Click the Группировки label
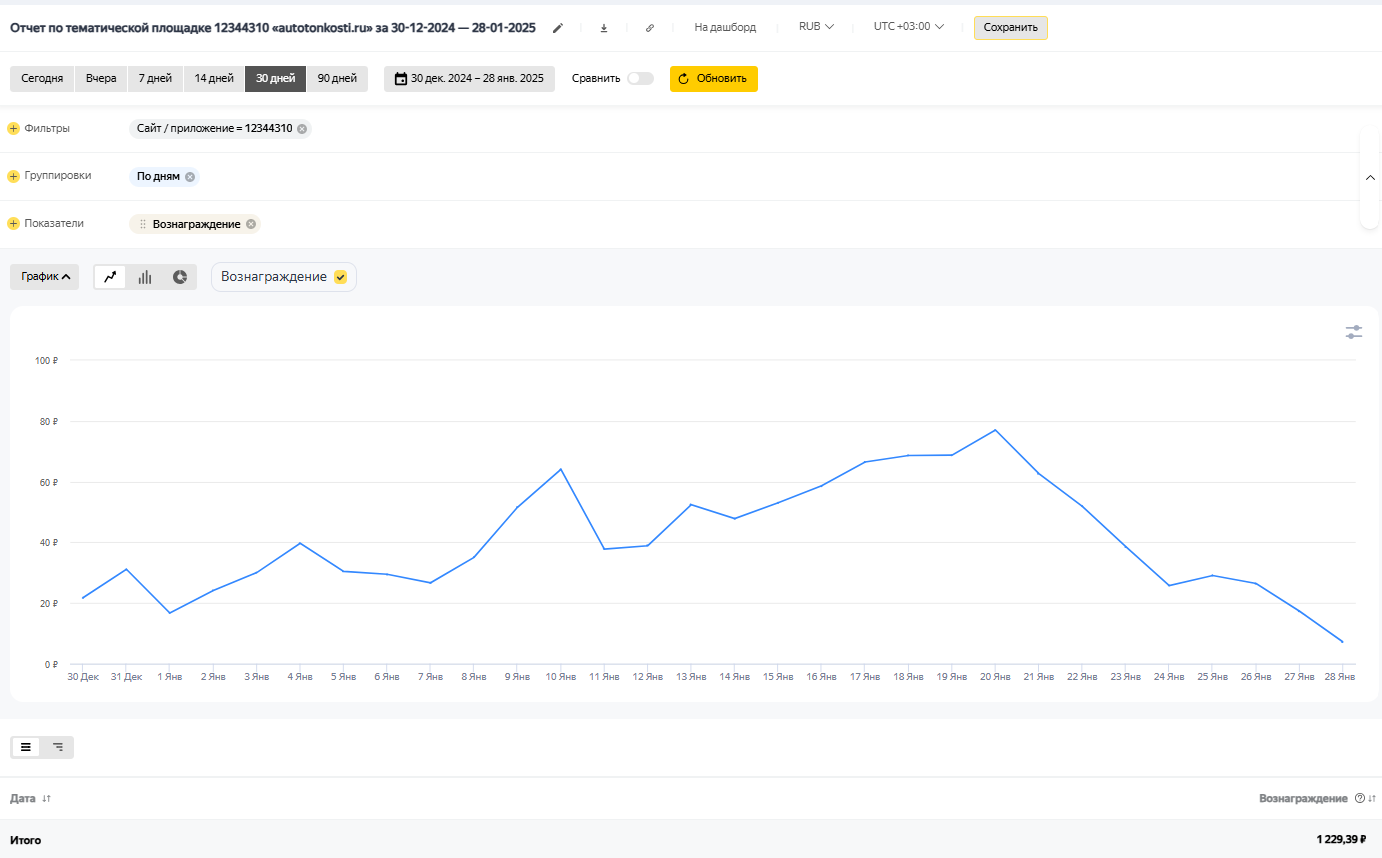The width and height of the screenshot is (1382, 858). (58, 176)
